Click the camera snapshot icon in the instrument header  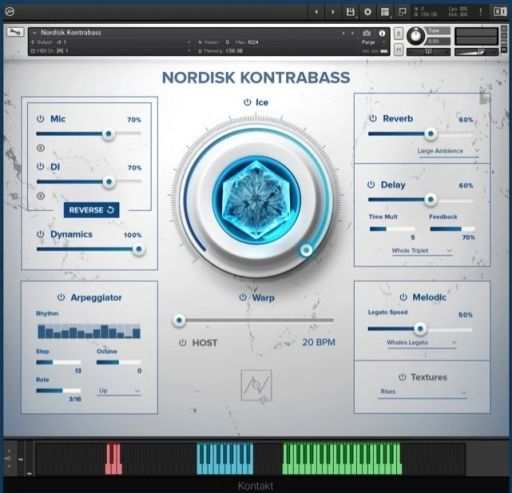(367, 33)
